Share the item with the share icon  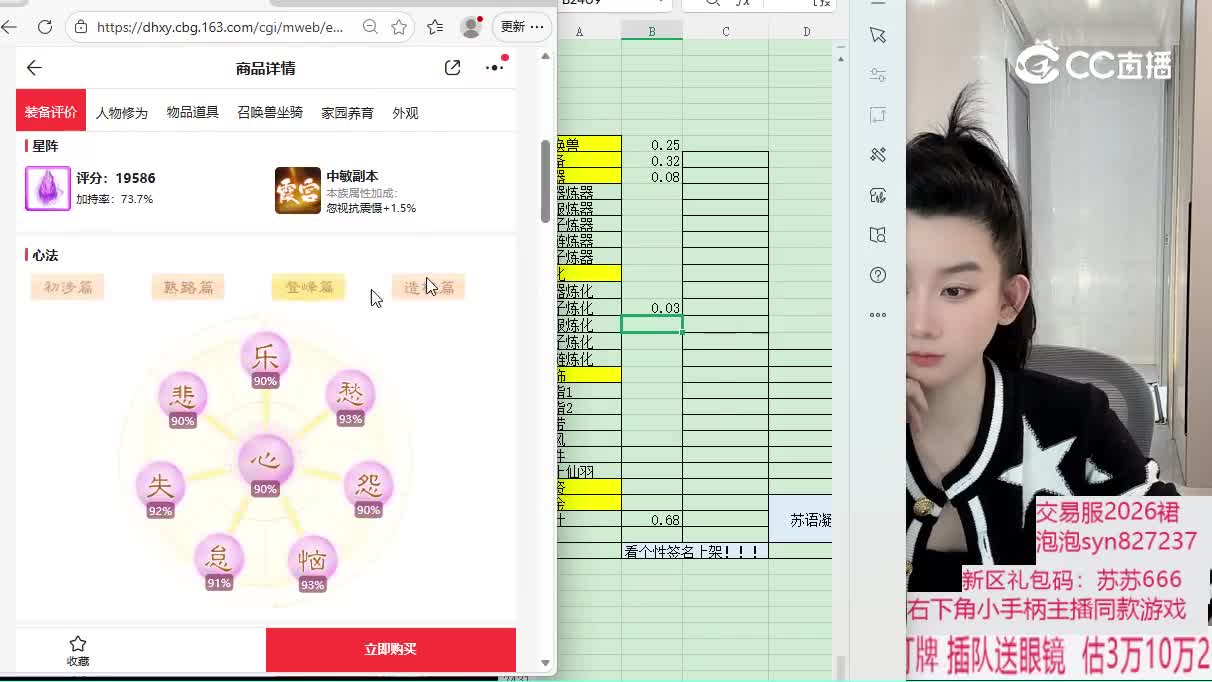pos(453,68)
